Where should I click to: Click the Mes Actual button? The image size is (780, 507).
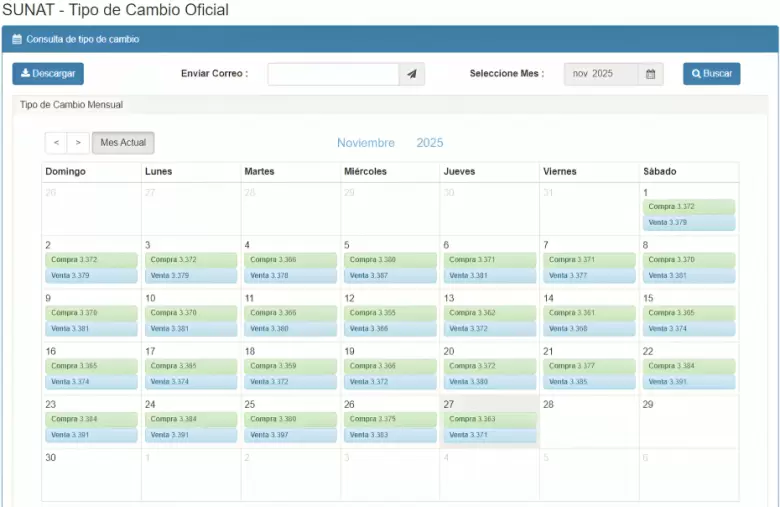(x=123, y=143)
